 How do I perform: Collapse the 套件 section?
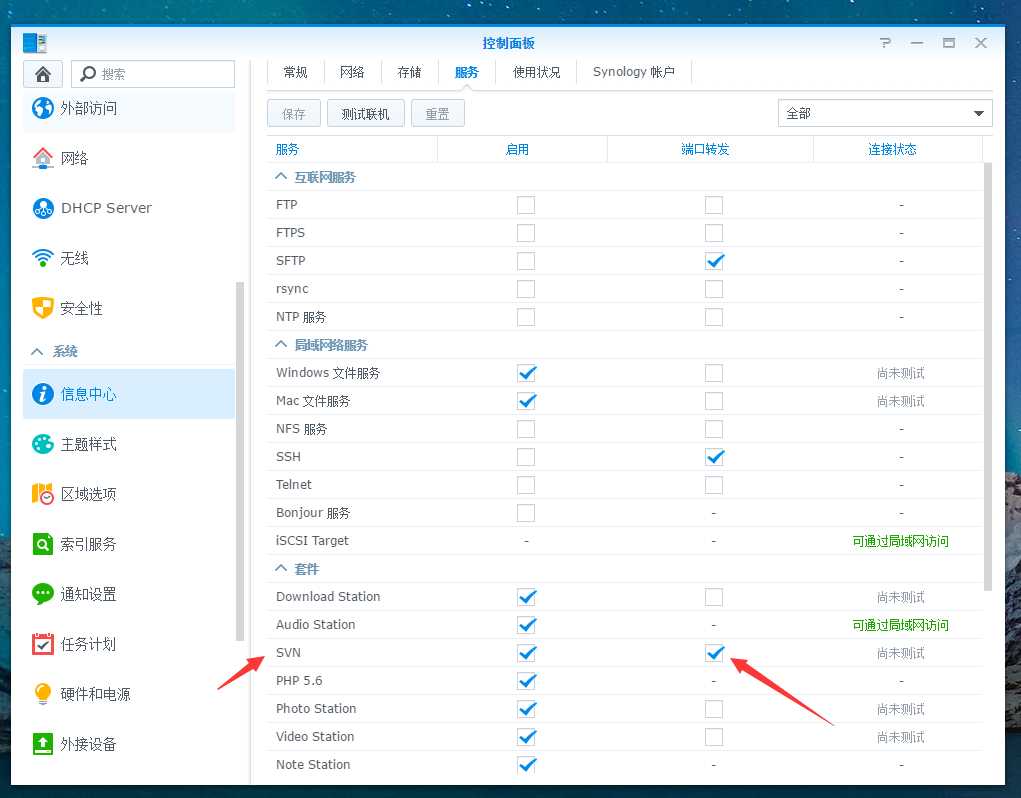pyautogui.click(x=281, y=568)
